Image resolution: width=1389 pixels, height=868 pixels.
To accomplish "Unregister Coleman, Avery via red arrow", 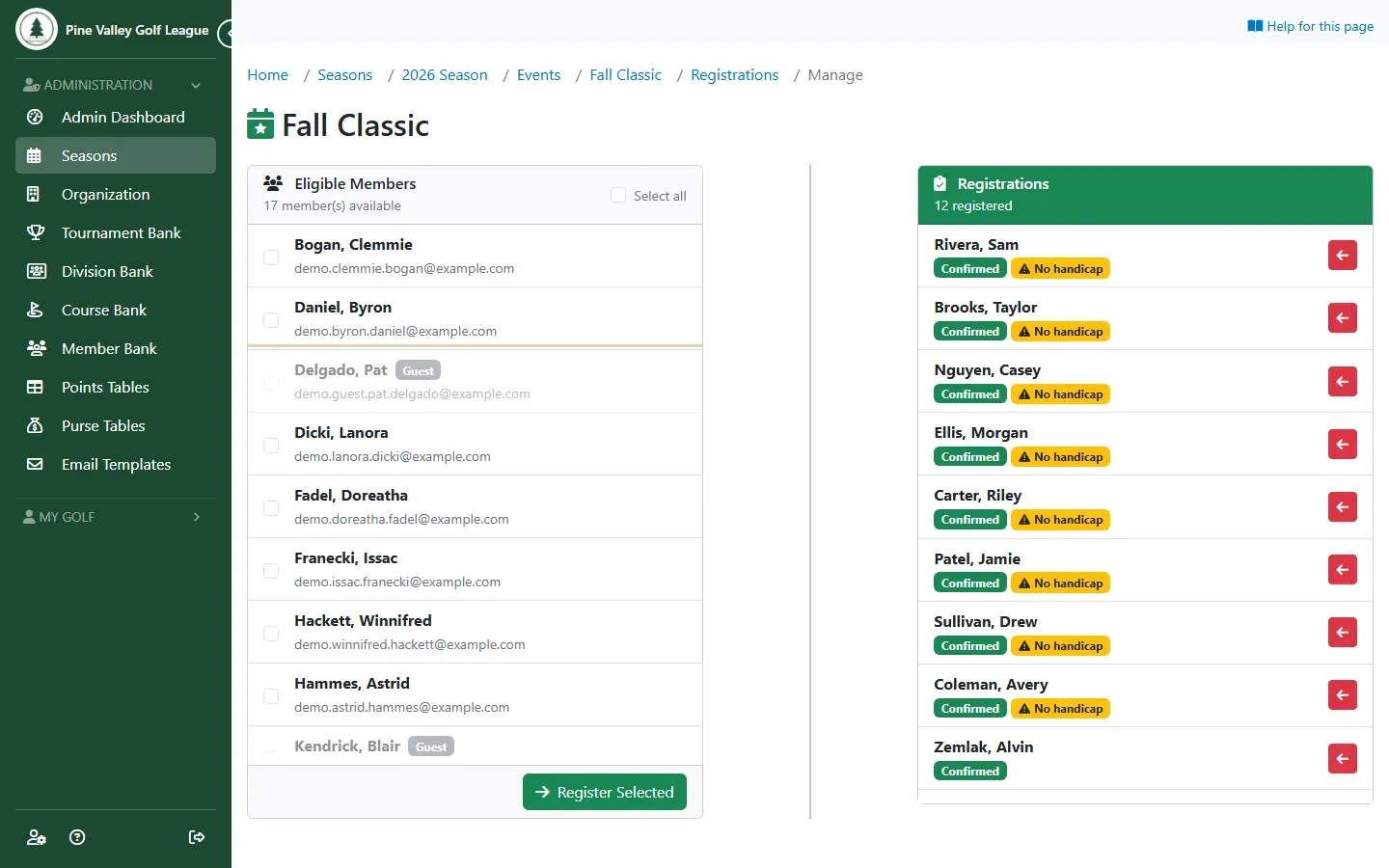I will point(1343,694).
